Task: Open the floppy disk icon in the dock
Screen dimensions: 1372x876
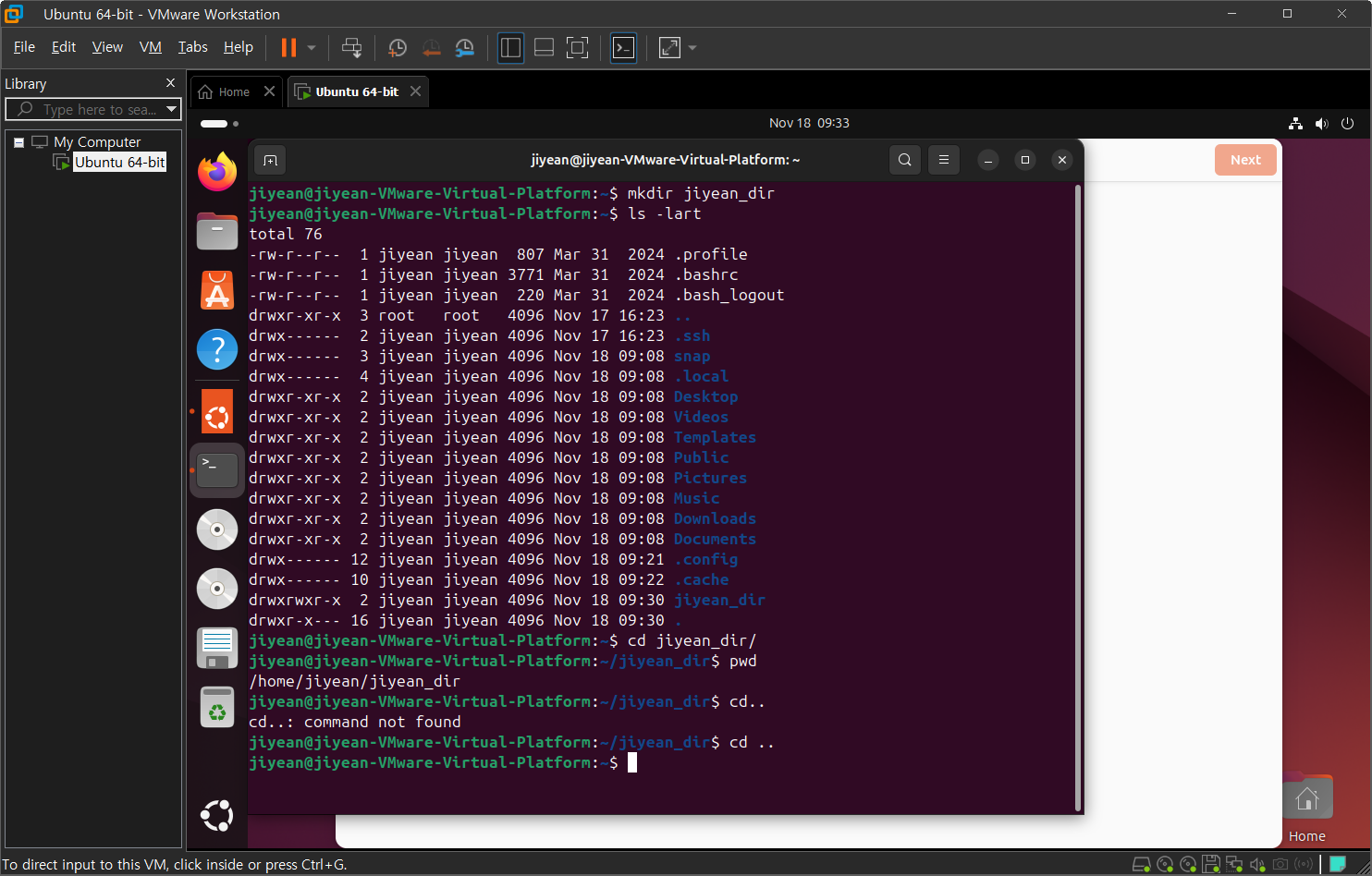Action: [x=217, y=648]
